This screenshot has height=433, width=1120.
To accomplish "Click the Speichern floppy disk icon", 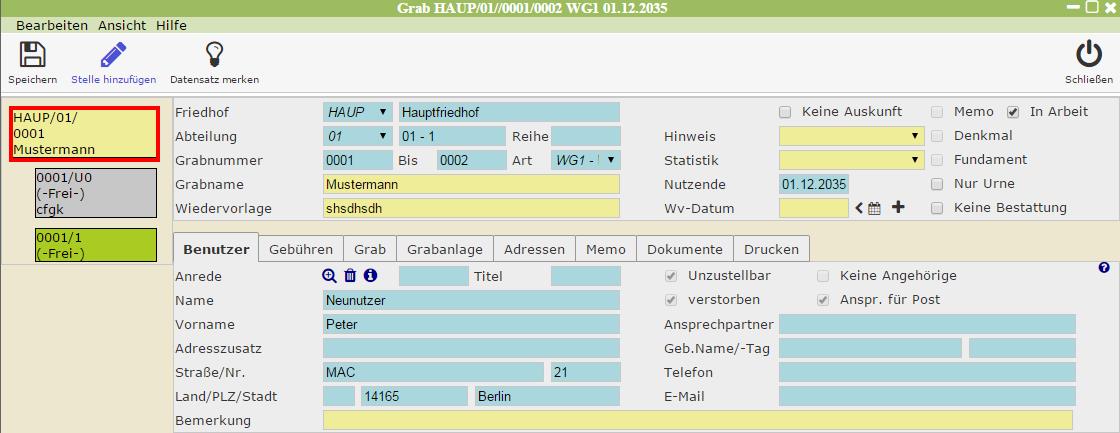I will pos(32,56).
